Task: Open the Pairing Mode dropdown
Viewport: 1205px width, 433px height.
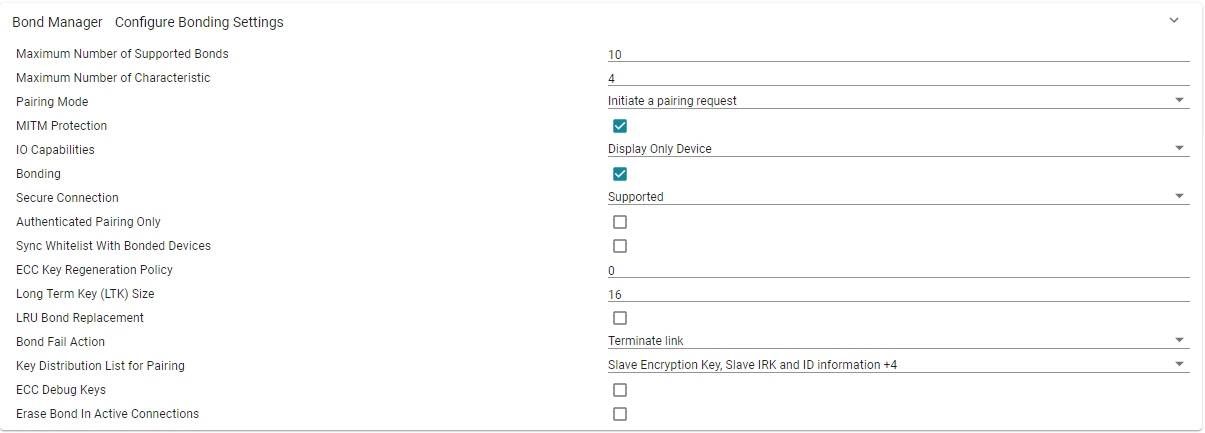Action: [x=897, y=101]
